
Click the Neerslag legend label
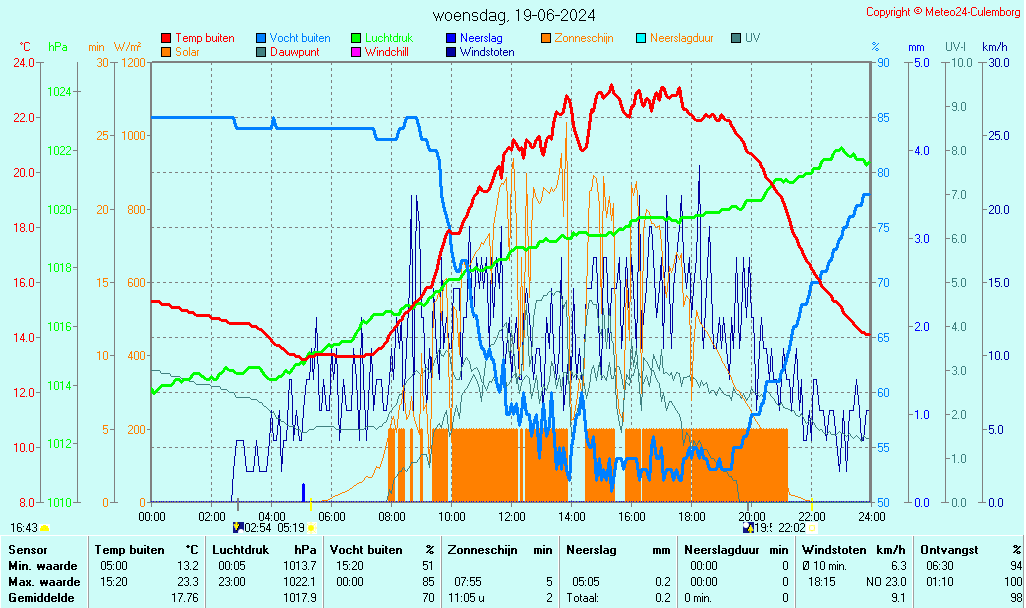(x=481, y=38)
